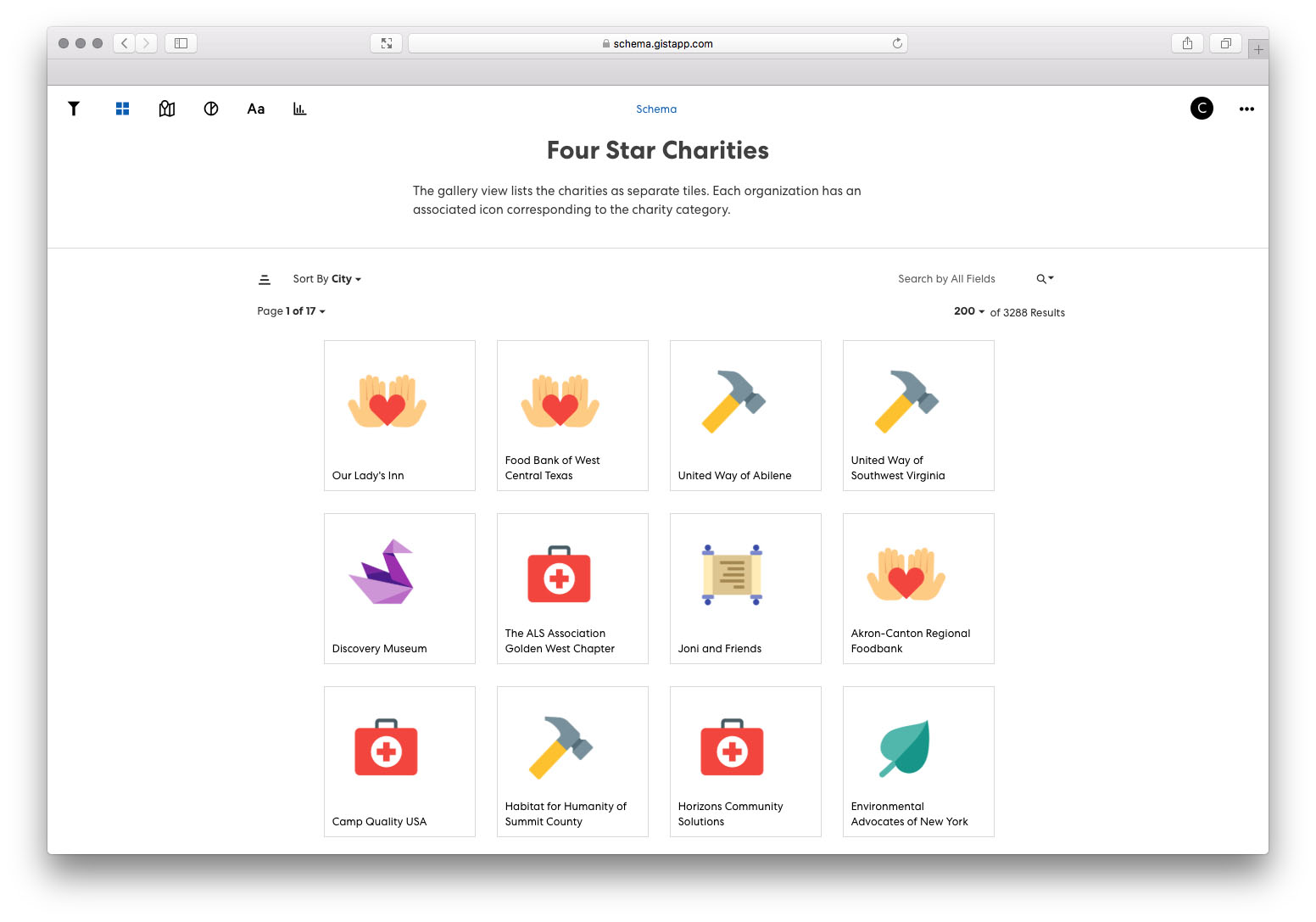The height and width of the screenshot is (922, 1316).
Task: Open the filter funnel icon
Action: click(x=74, y=109)
